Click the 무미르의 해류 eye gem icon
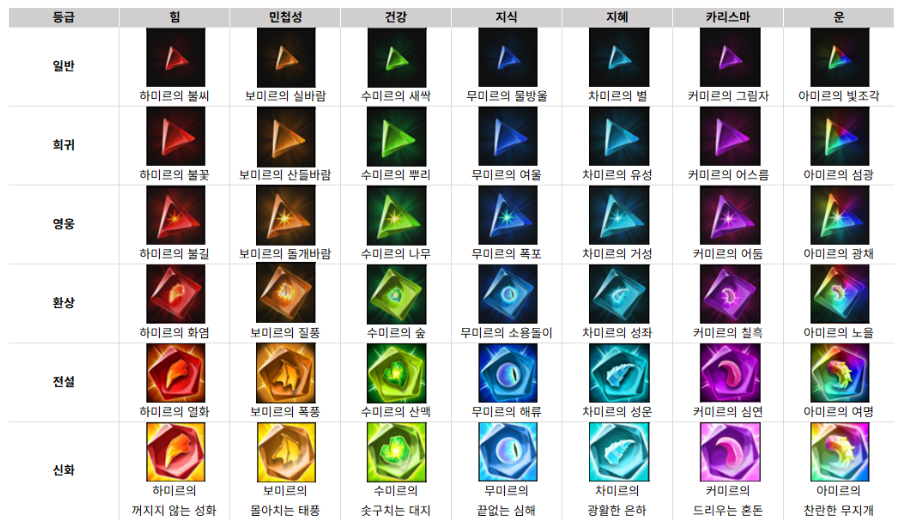Screen dimensions: 904x520 point(507,373)
